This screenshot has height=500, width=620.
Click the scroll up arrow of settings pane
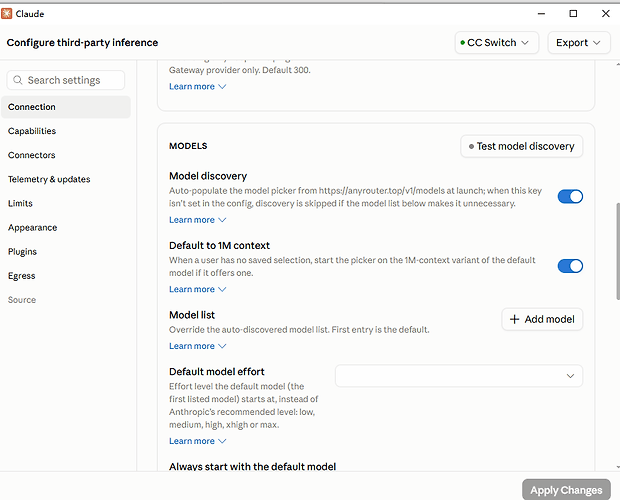click(618, 64)
